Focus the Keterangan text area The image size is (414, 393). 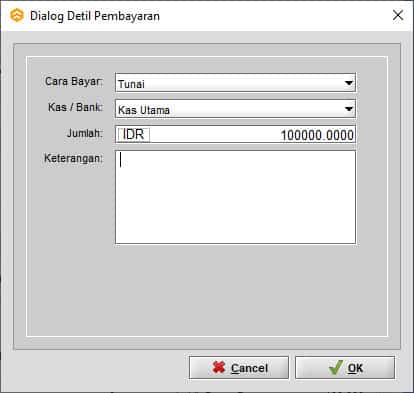tap(235, 197)
